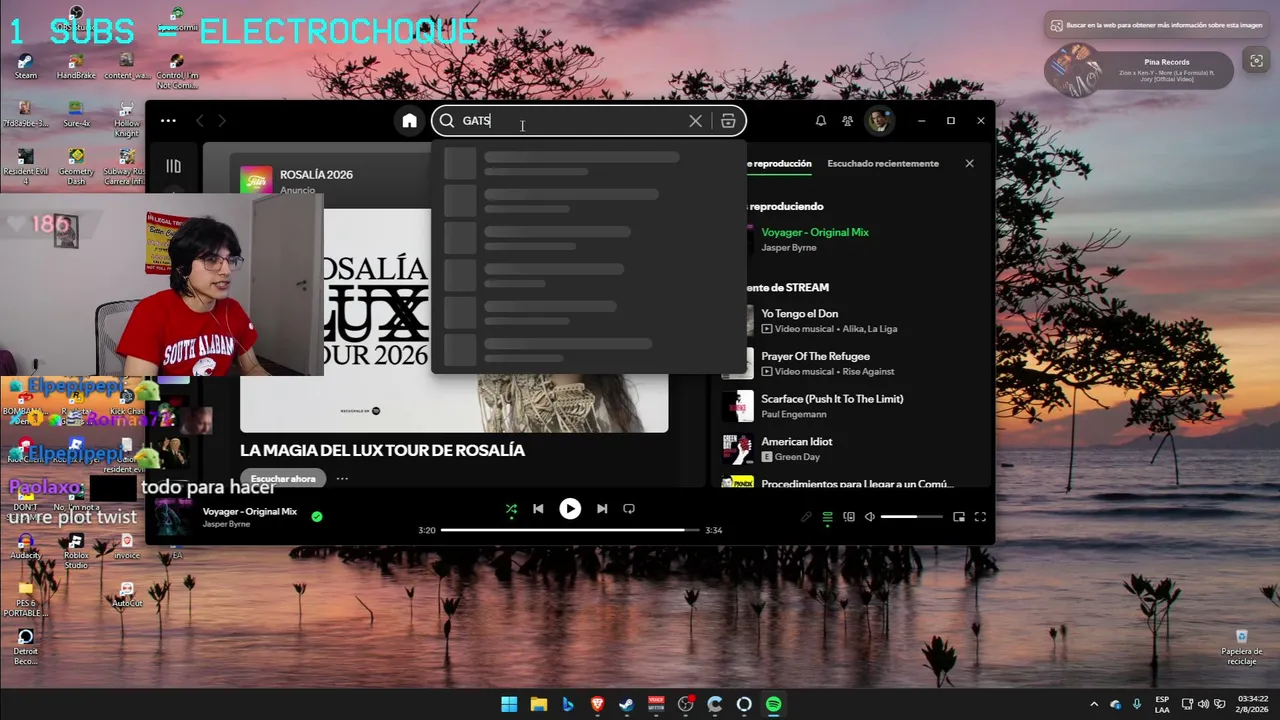This screenshot has height=720, width=1280.
Task: Toggle saved checkmark for Voyager
Action: click(317, 517)
